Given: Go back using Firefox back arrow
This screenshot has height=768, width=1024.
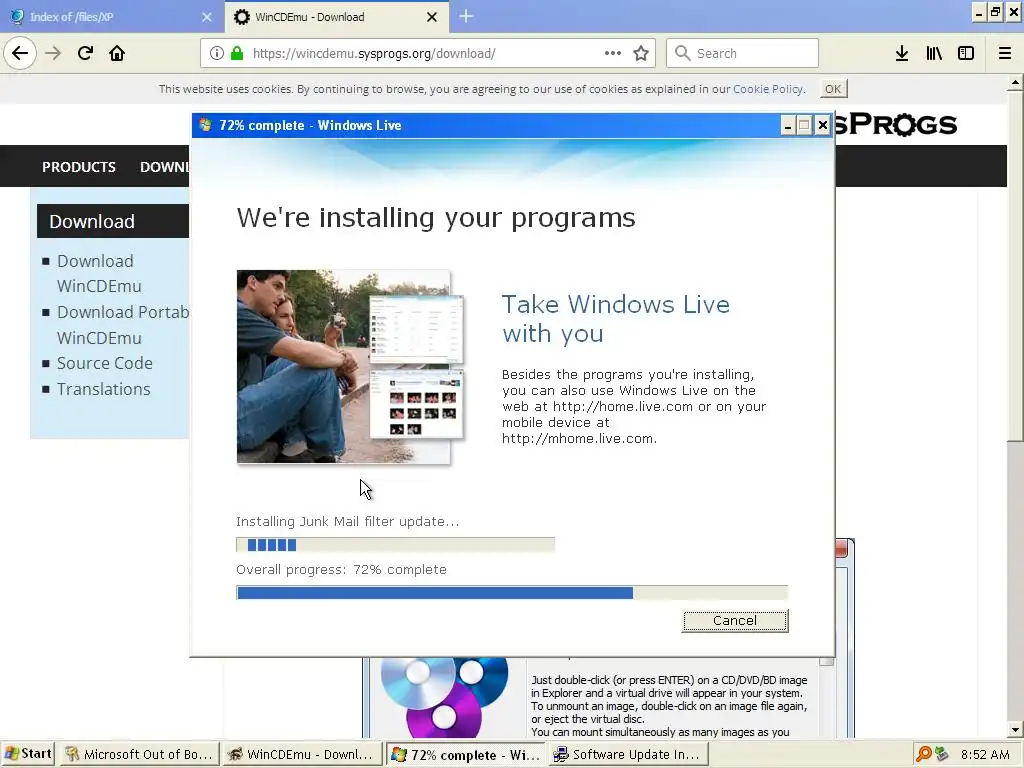Looking at the screenshot, I should point(20,53).
